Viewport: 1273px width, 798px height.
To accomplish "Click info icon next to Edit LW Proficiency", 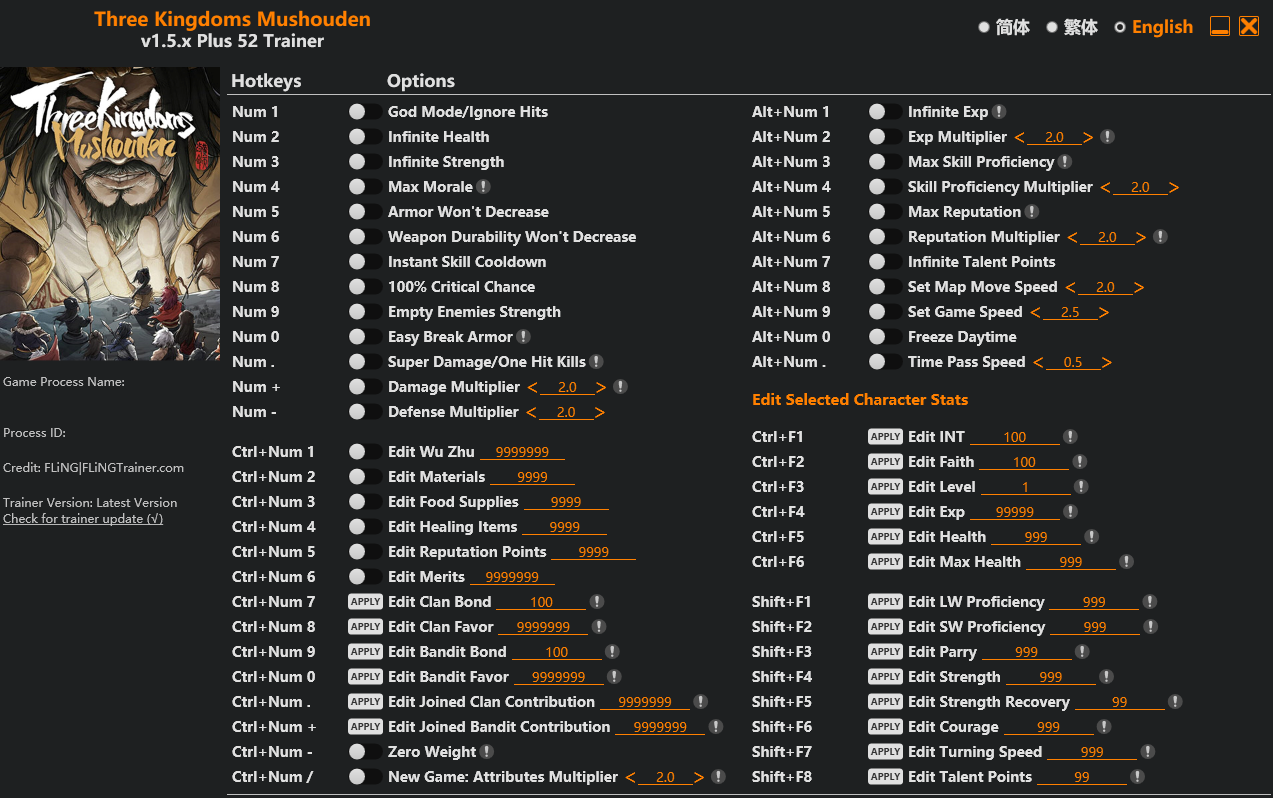I will [x=1150, y=602].
